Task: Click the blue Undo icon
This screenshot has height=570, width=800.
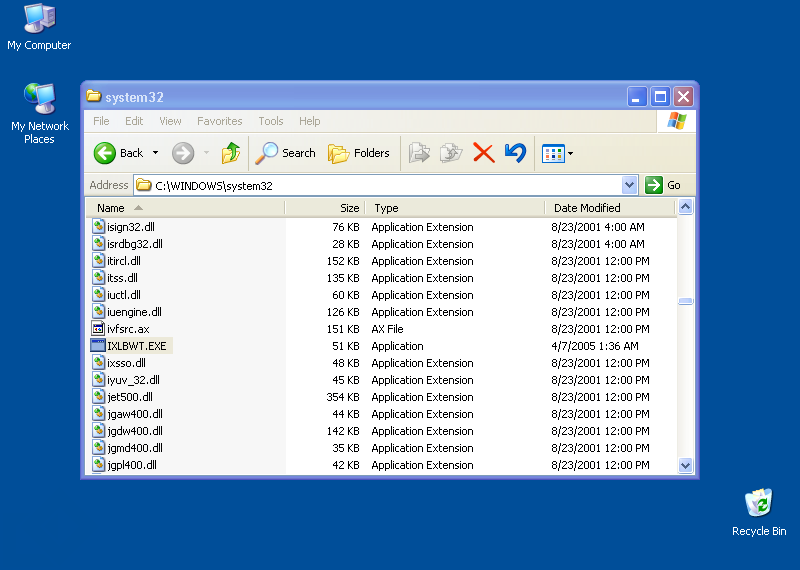Action: pyautogui.click(x=515, y=153)
